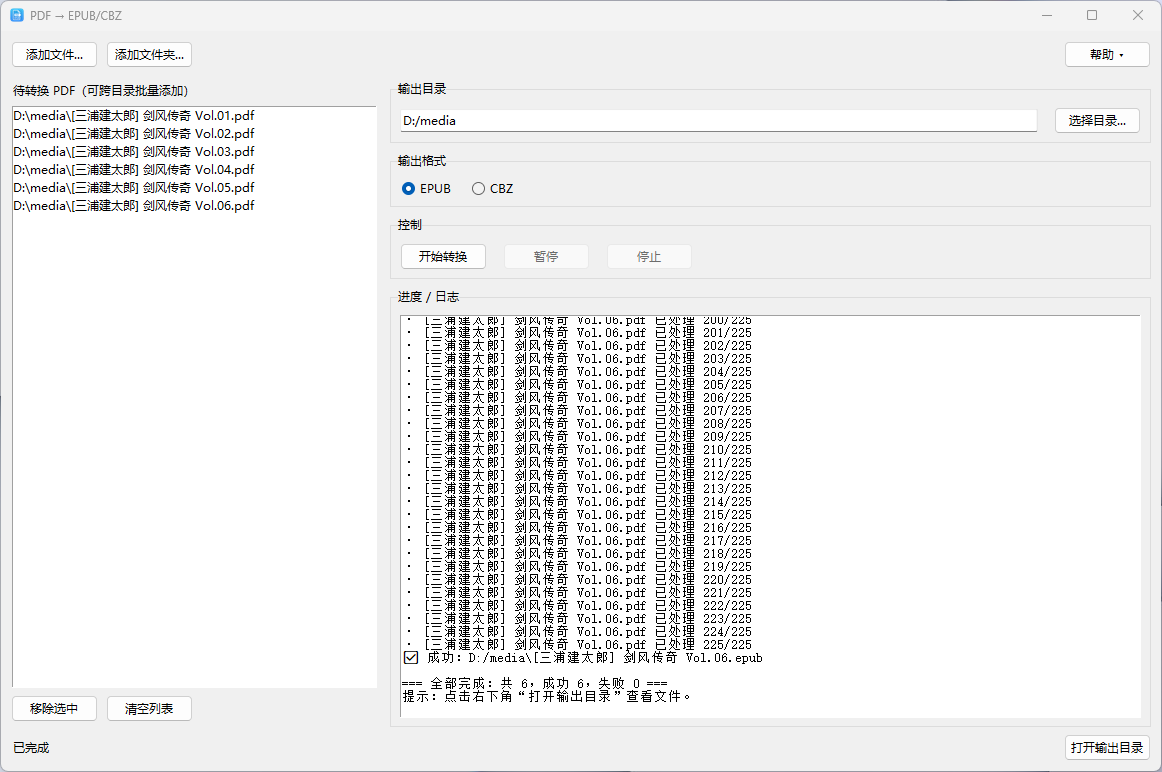The image size is (1162, 772).
Task: Click the app icon in title bar
Action: point(17,15)
